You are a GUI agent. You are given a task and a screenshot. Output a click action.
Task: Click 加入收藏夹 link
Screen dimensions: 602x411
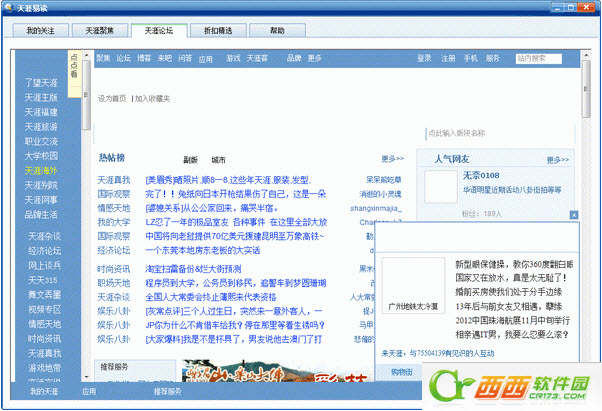click(152, 99)
